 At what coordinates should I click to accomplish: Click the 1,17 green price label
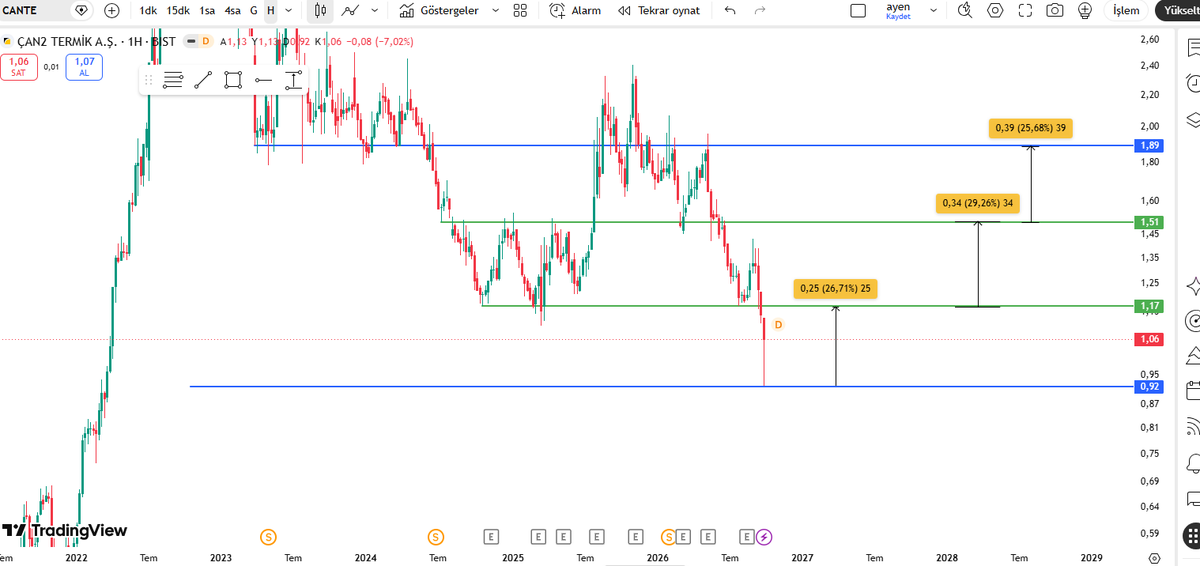point(1149,305)
